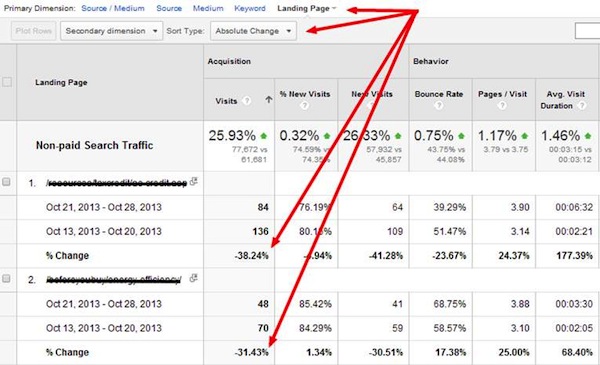Click the second landing page URL link
600x365 pixels.
coord(113,280)
